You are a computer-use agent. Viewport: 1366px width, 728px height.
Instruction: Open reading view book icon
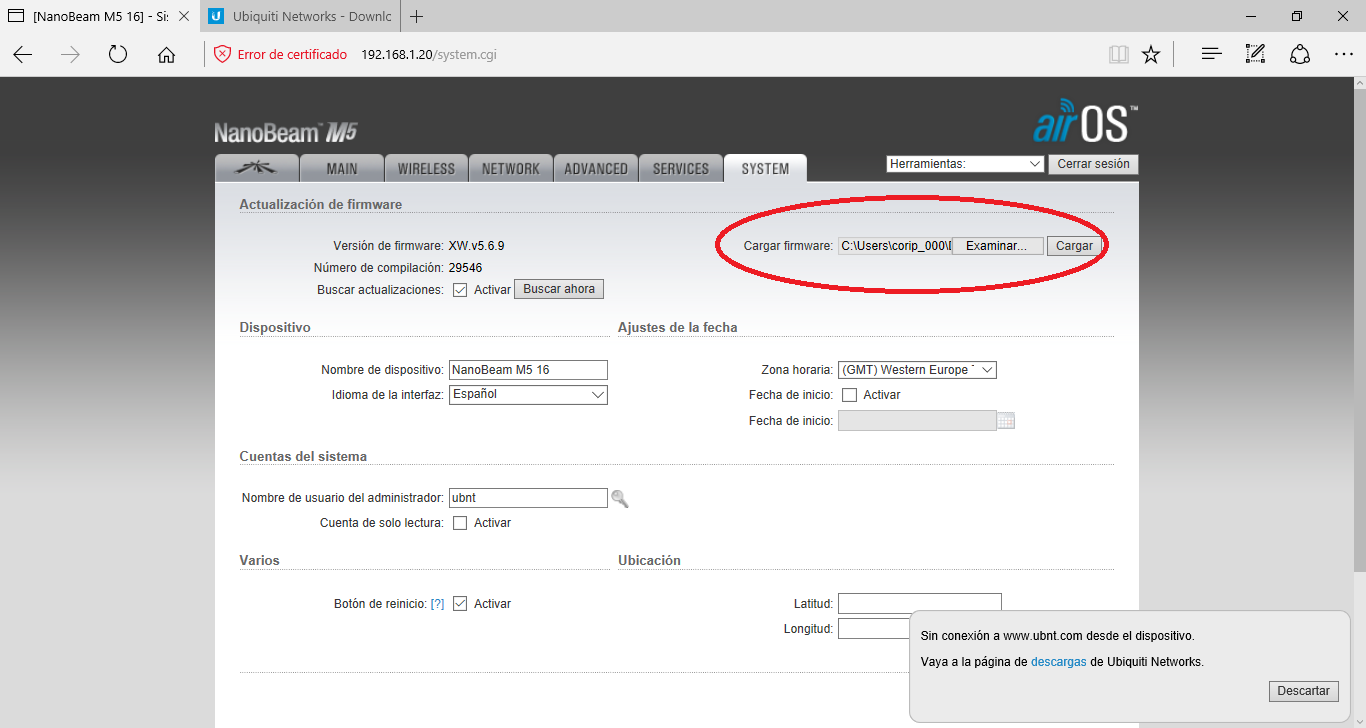click(1119, 54)
